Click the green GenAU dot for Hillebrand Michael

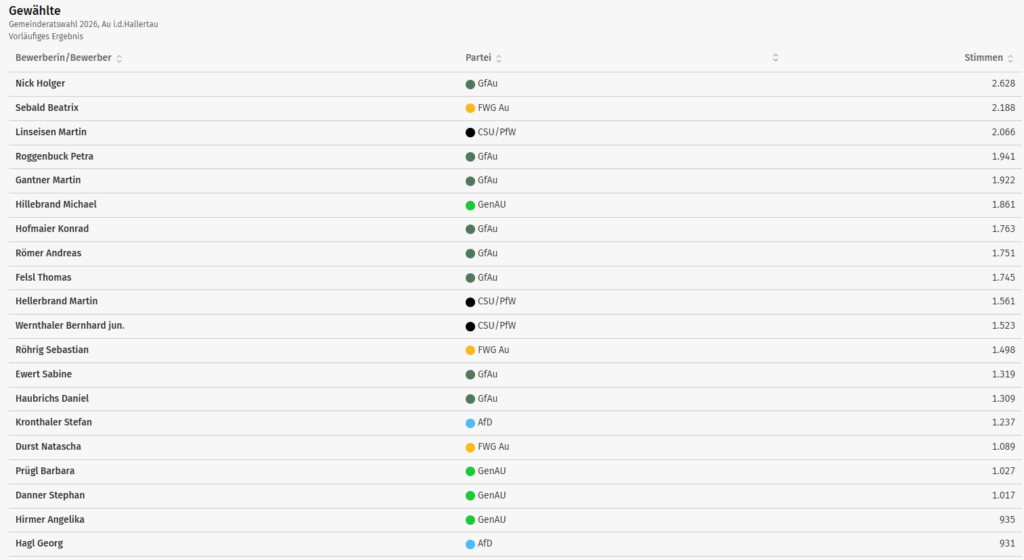click(470, 205)
